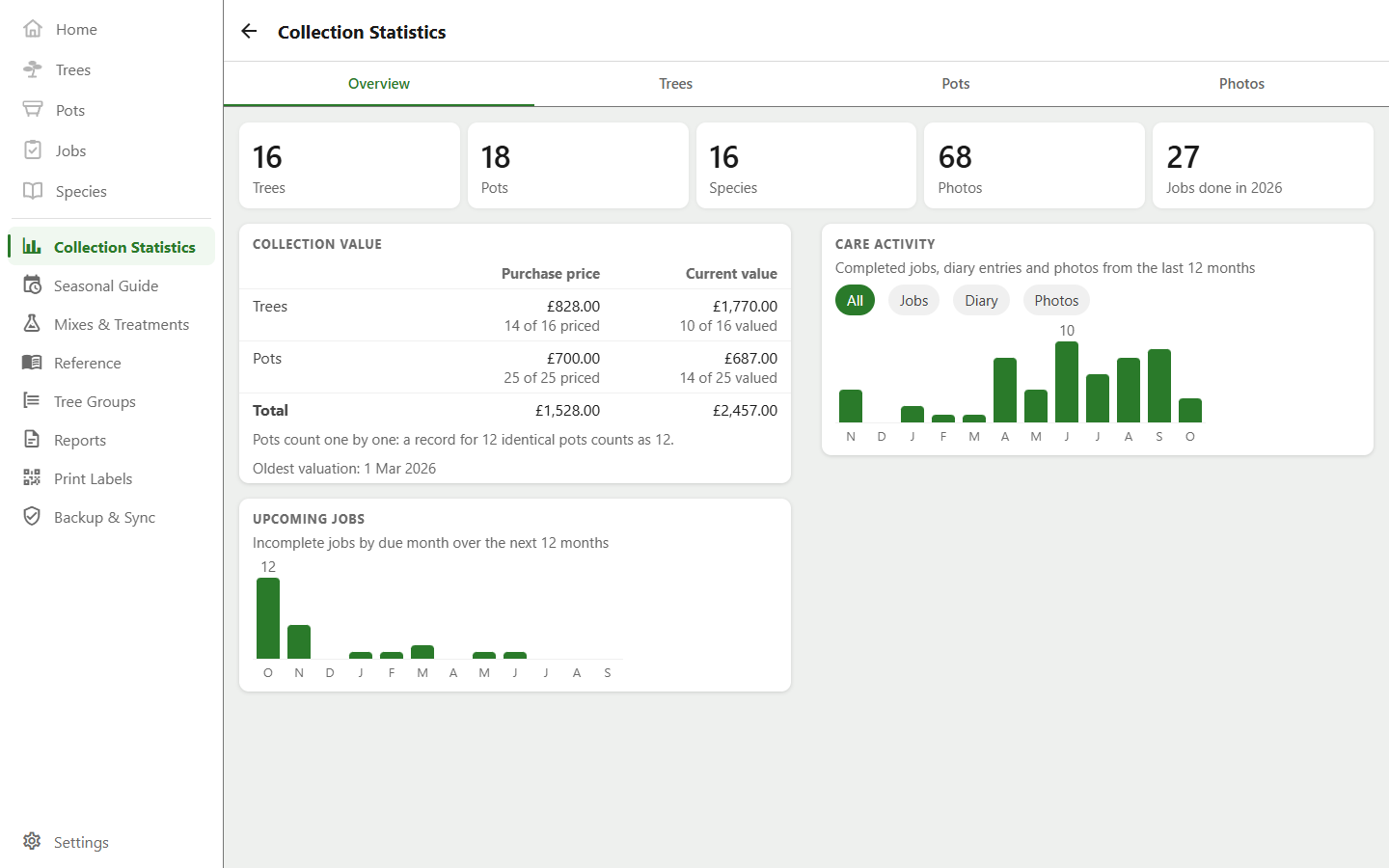
Task: Open Backup & Sync shield icon
Action: coord(32,517)
